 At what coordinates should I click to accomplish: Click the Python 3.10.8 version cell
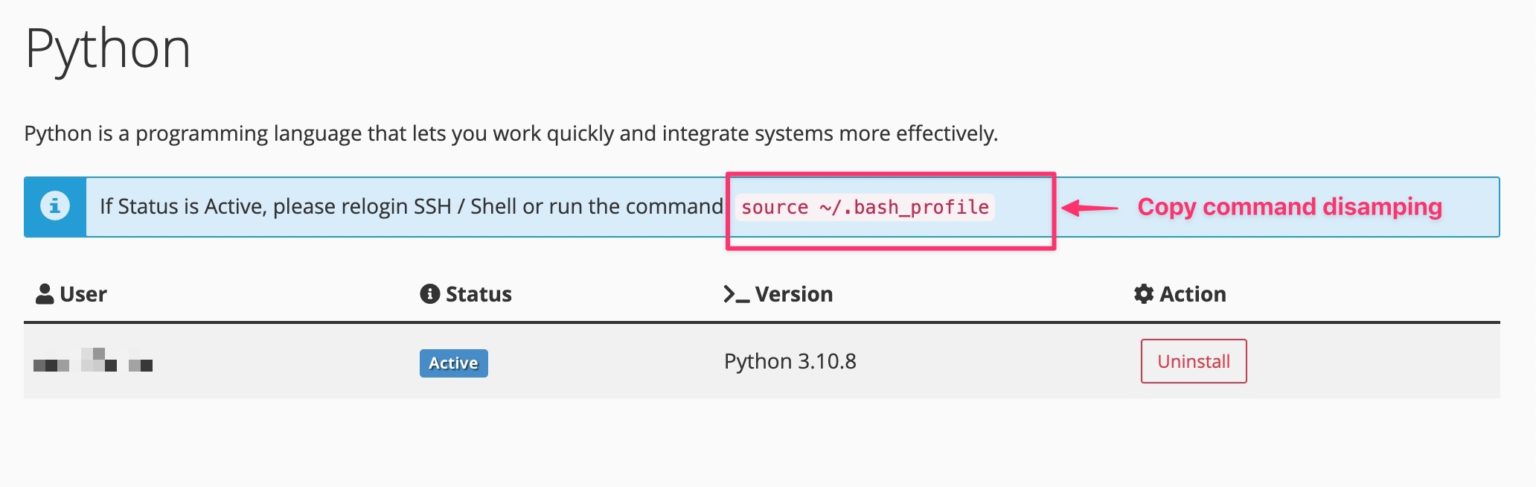(790, 361)
